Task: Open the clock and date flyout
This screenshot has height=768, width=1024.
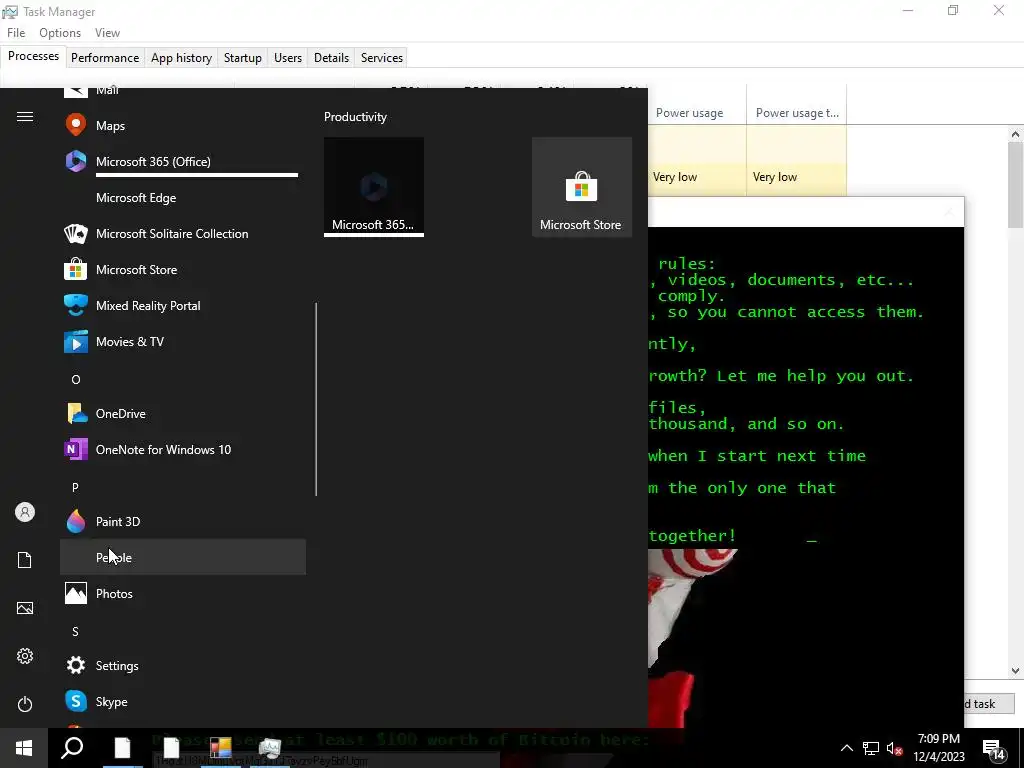Action: tap(938, 748)
